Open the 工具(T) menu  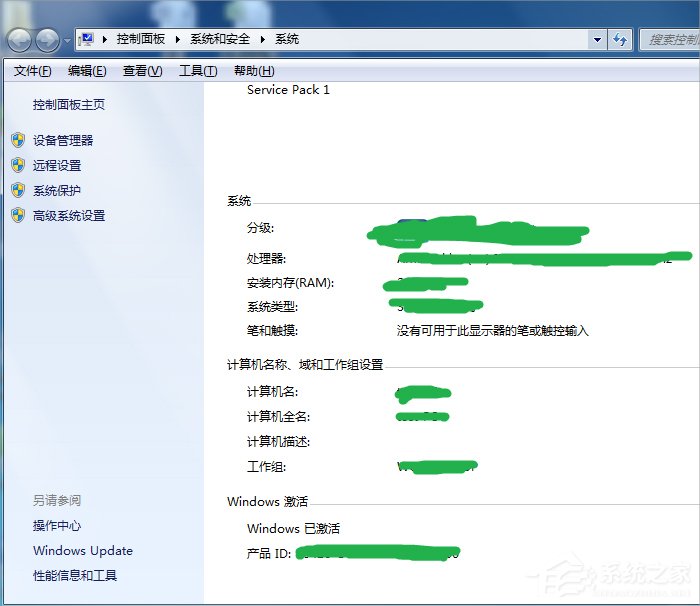[x=197, y=71]
